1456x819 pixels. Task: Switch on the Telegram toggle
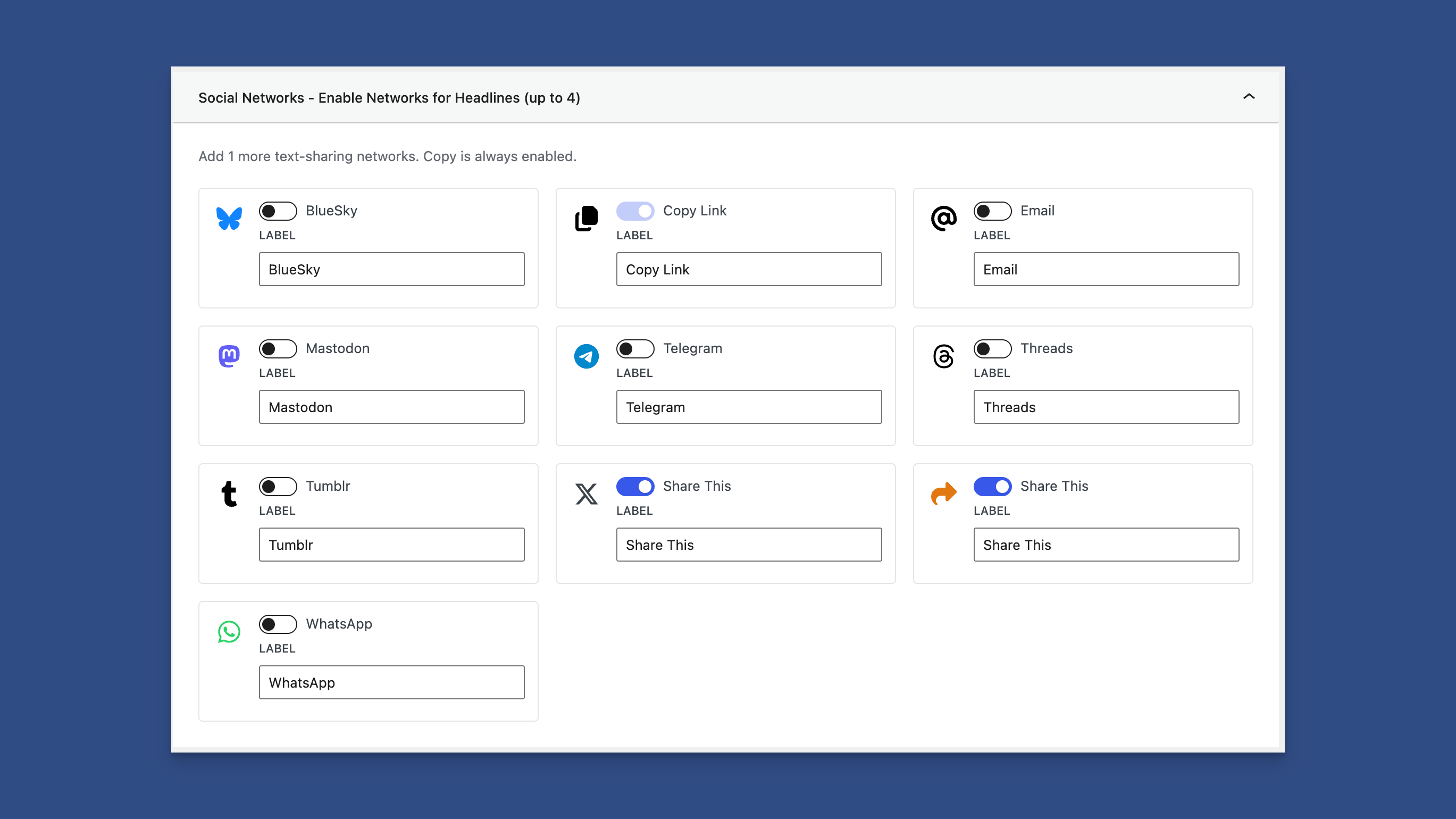click(635, 349)
